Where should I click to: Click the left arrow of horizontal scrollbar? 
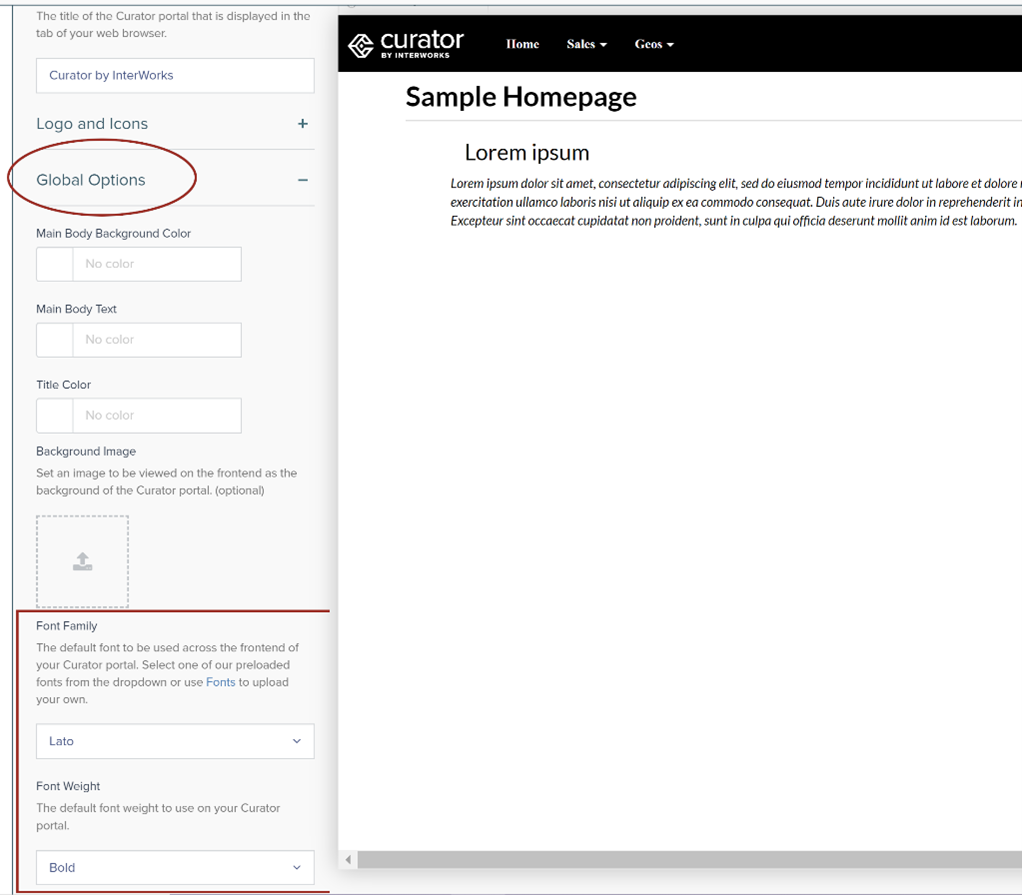click(x=348, y=860)
